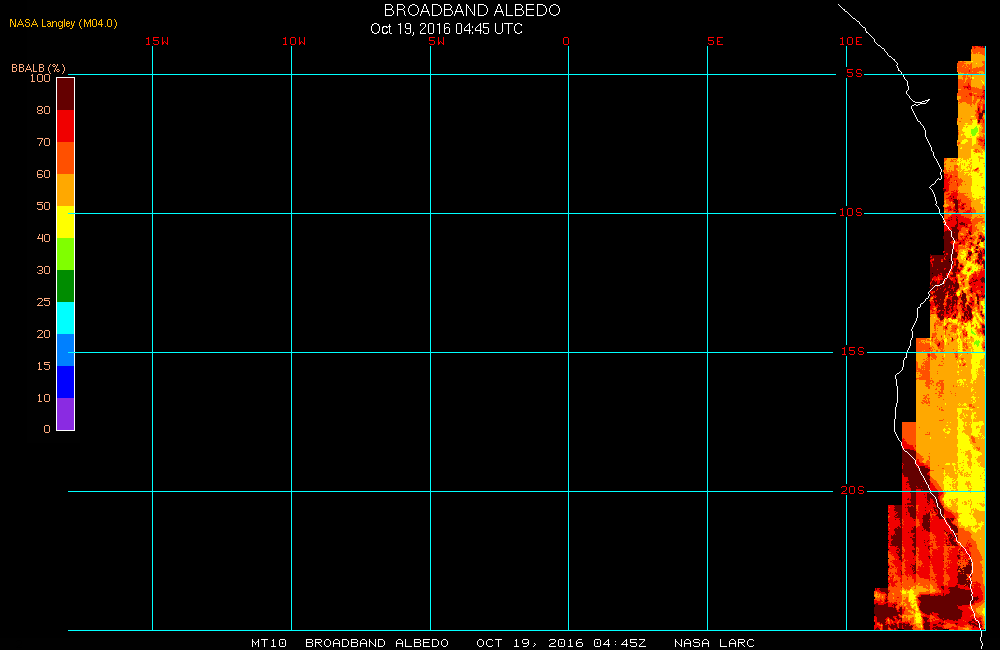
Task: Click the 10E longitude label
Action: [x=851, y=41]
